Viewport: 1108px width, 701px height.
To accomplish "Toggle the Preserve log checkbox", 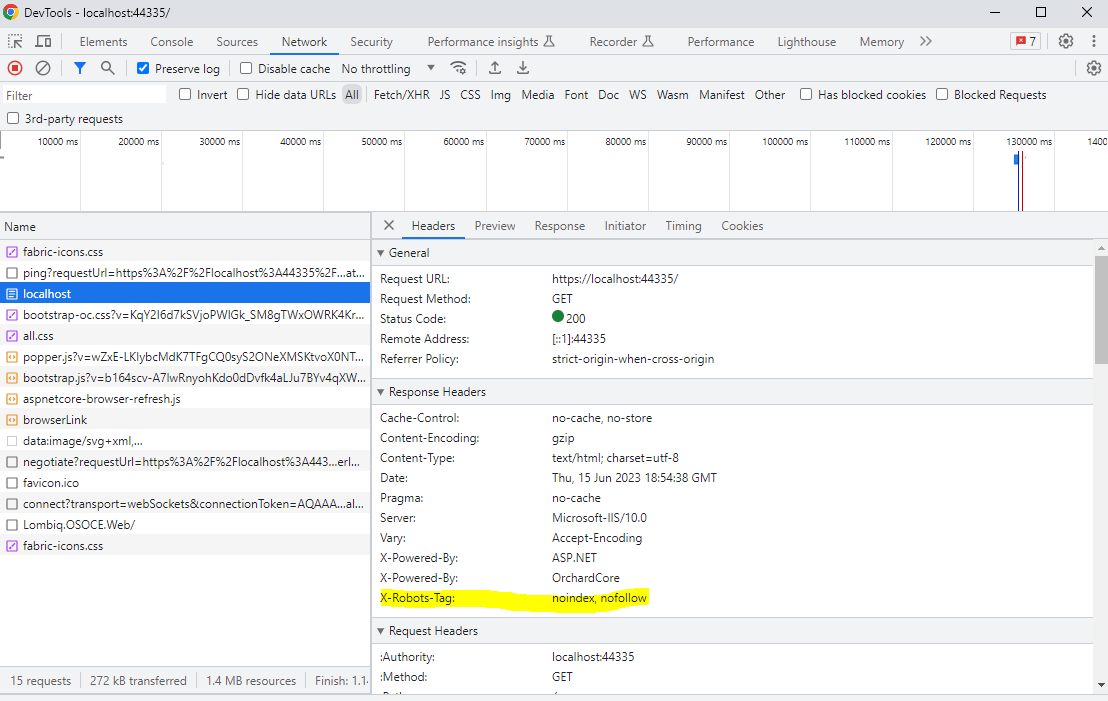I will click(x=143, y=69).
